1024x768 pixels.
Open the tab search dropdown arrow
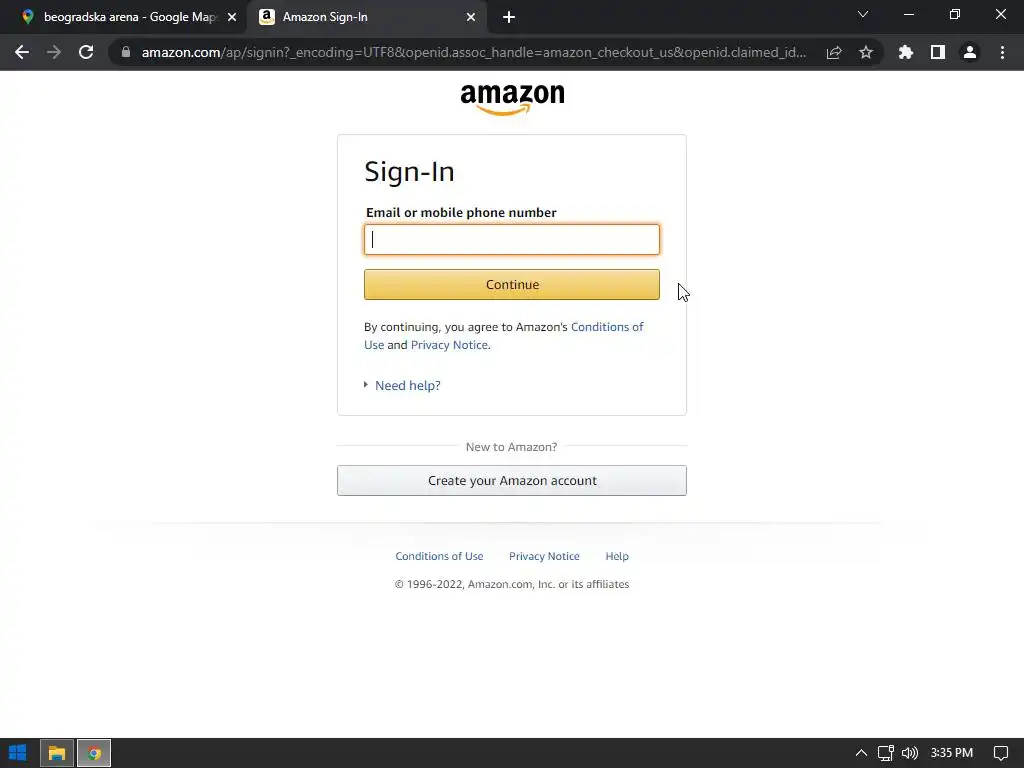863,14
